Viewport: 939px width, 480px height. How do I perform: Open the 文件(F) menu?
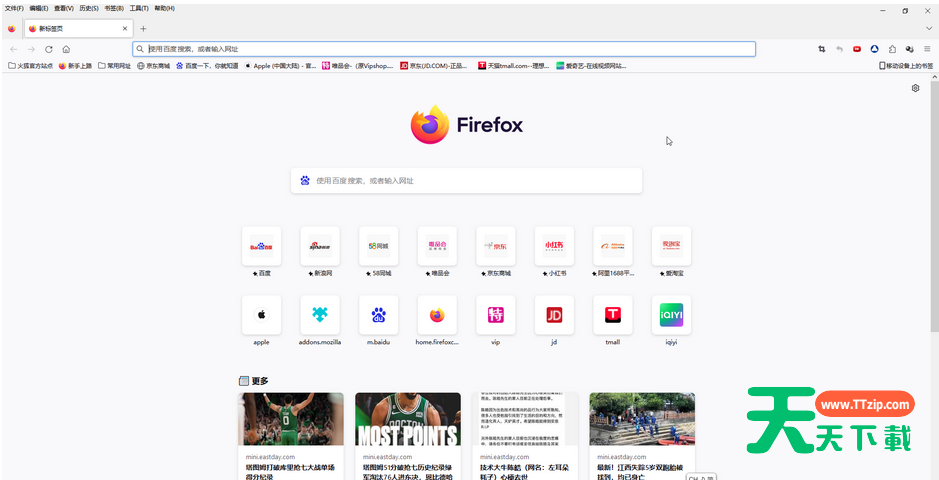(x=14, y=8)
